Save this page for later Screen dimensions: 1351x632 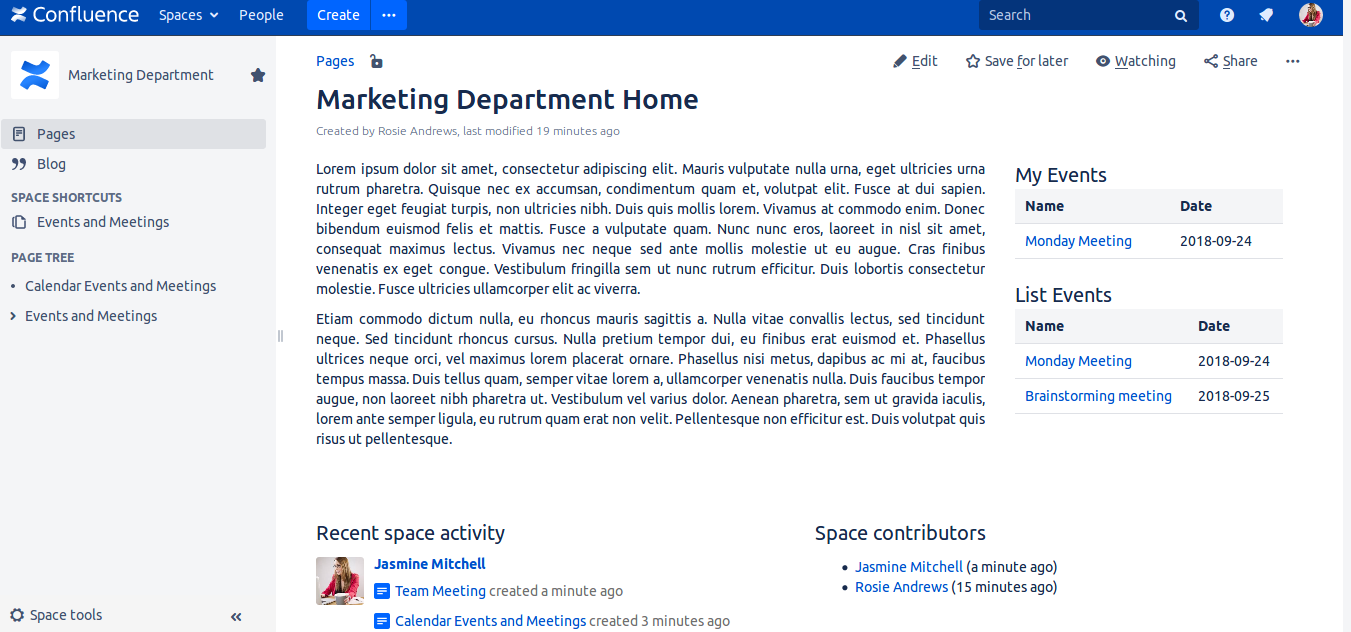point(1017,61)
